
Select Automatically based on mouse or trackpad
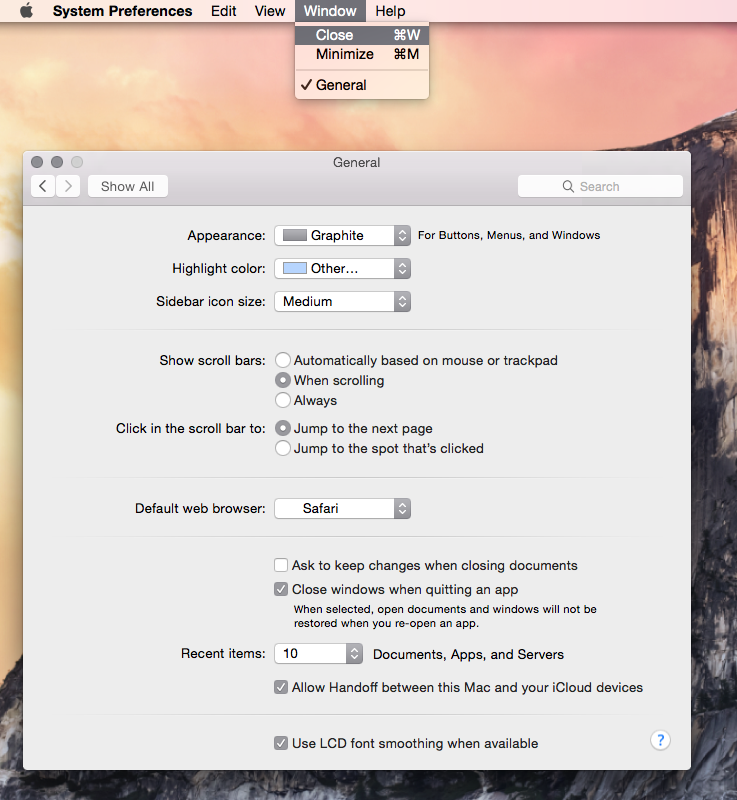[283, 360]
